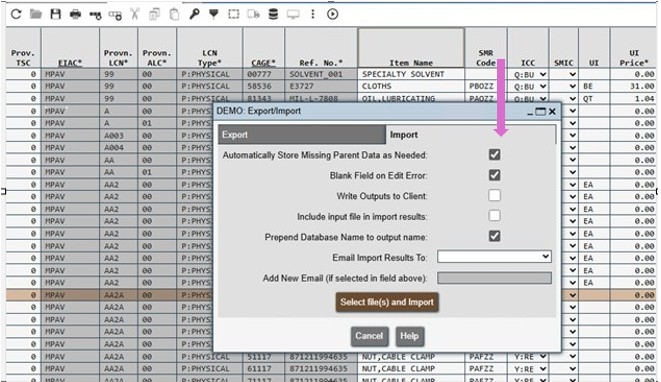661x382 pixels.
Task: Open the folder icon in the toolbar
Action: pyautogui.click(x=36, y=14)
